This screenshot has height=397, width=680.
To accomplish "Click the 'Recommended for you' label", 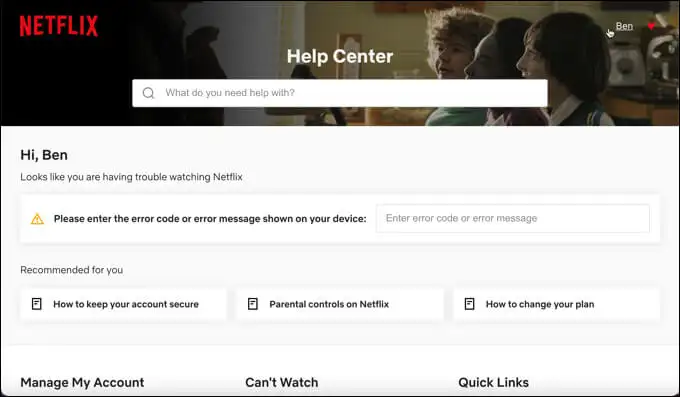I will click(x=72, y=270).
